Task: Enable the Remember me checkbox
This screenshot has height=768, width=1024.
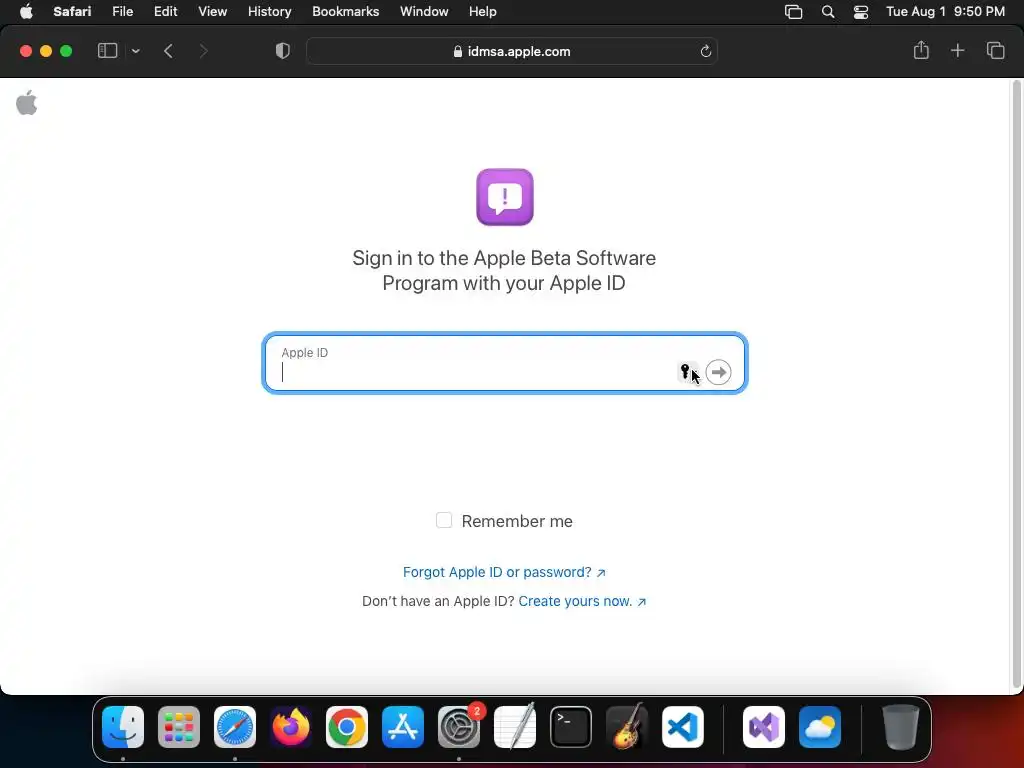Action: [444, 520]
